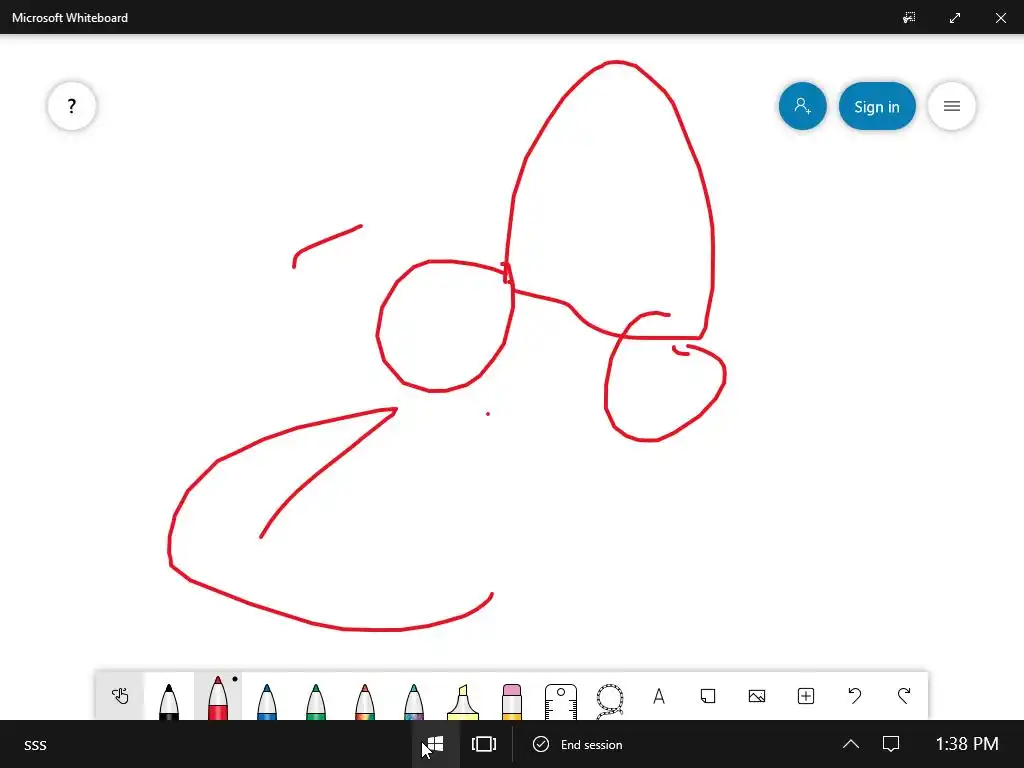Toggle full screen with the diagonal arrow
Viewport: 1024px width, 768px height.
[955, 18]
